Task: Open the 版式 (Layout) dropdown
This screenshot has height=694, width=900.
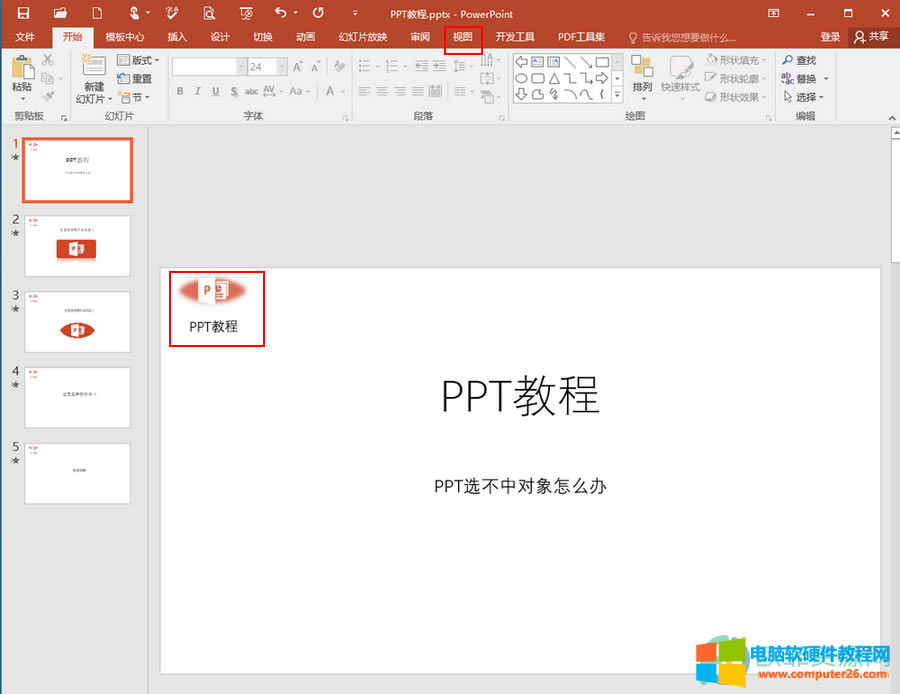Action: [140, 60]
